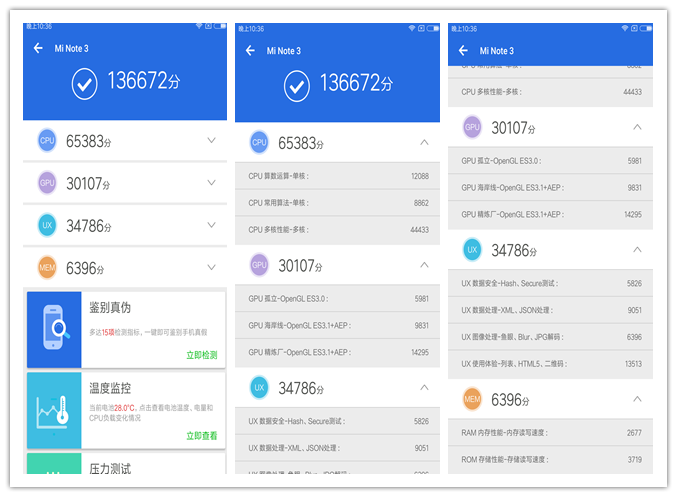Collapse the MEM section in right screen

(x=637, y=399)
